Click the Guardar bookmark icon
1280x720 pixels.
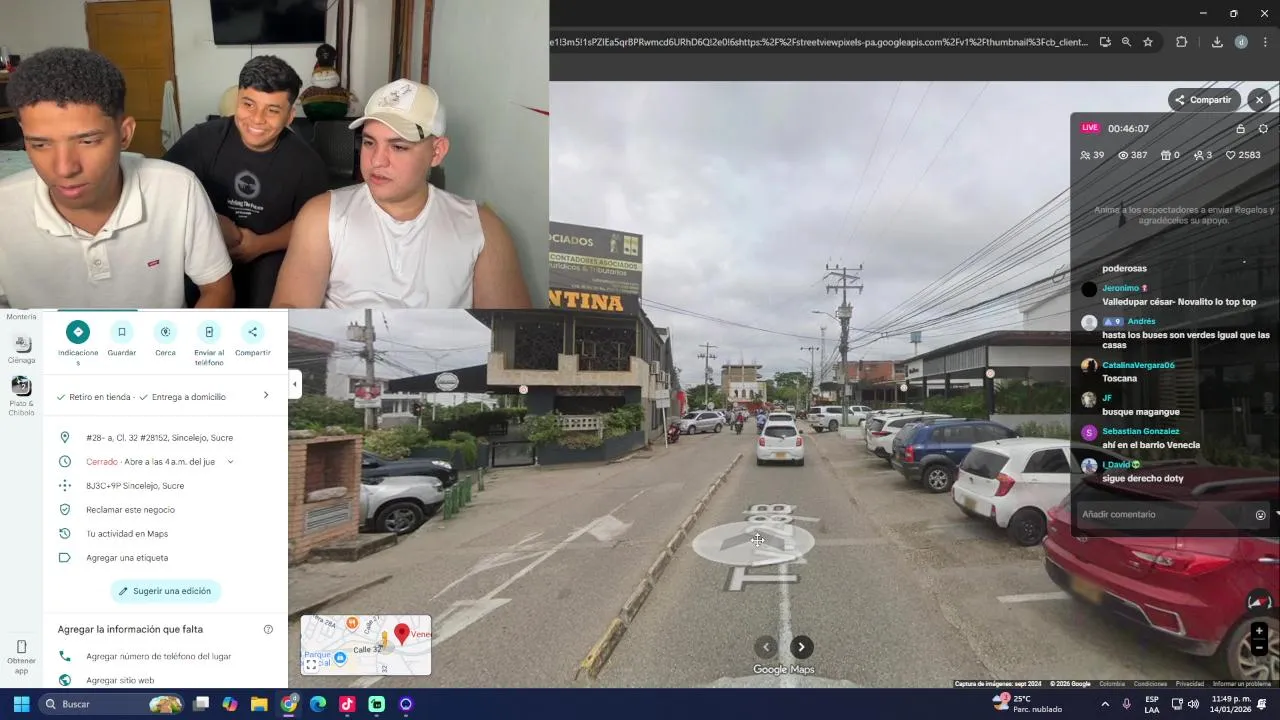[122, 332]
